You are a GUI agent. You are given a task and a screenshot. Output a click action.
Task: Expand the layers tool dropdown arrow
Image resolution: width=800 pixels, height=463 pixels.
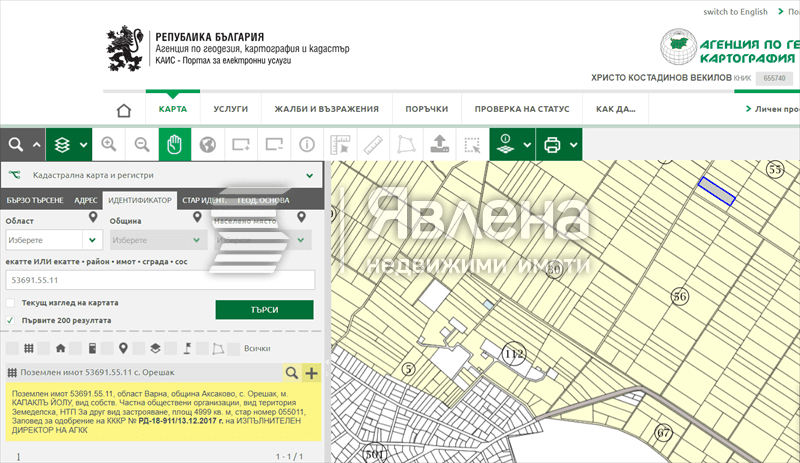(84, 145)
